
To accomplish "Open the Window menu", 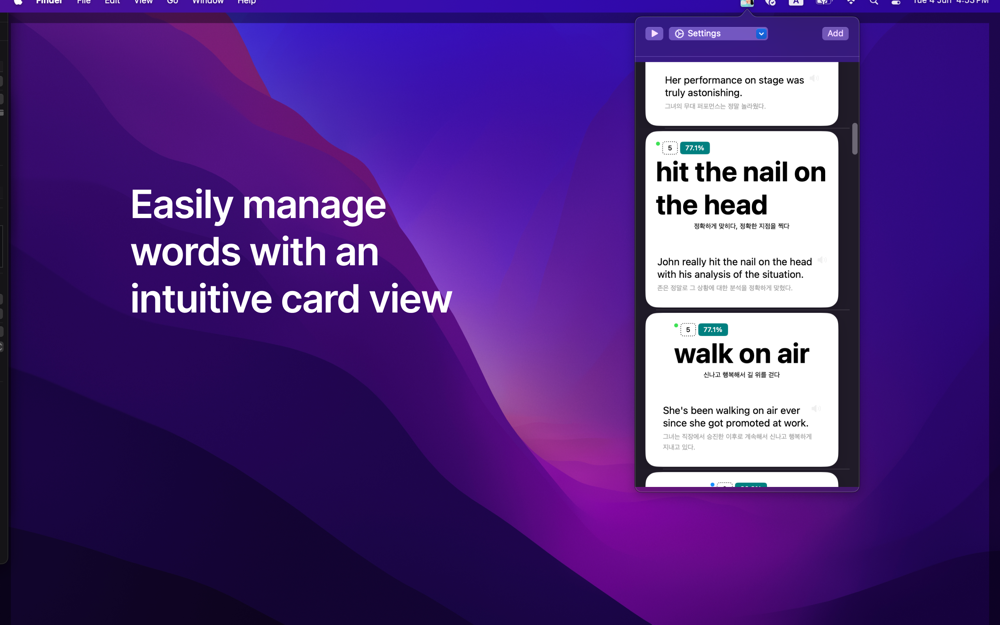I will (x=208, y=3).
